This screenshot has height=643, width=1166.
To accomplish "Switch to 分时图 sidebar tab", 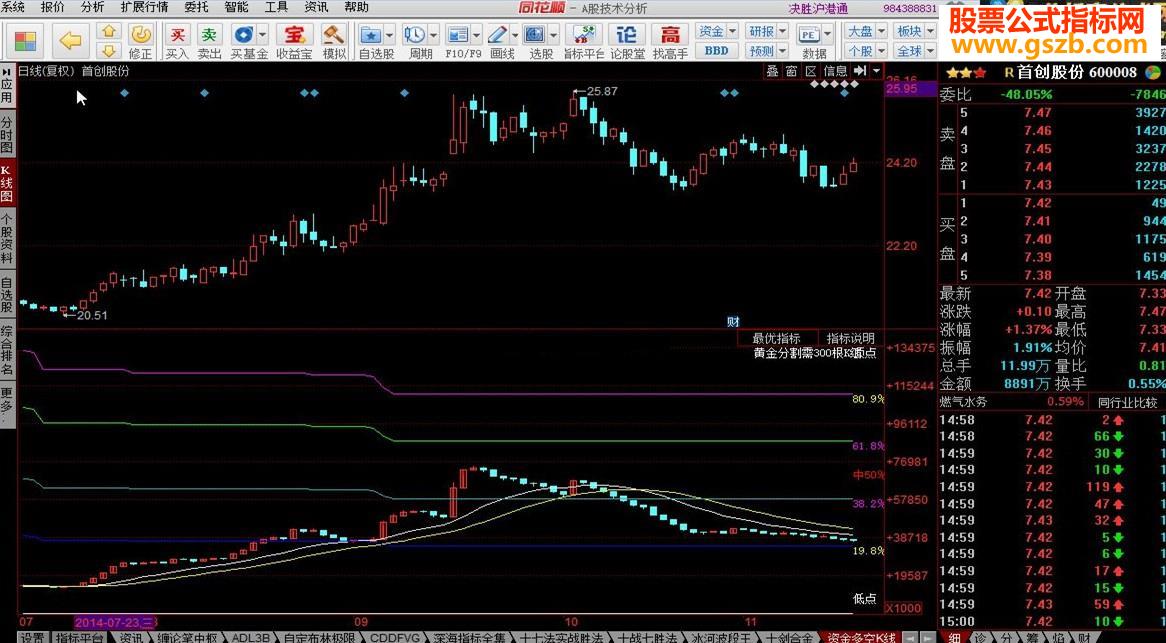I will pos(7,132).
